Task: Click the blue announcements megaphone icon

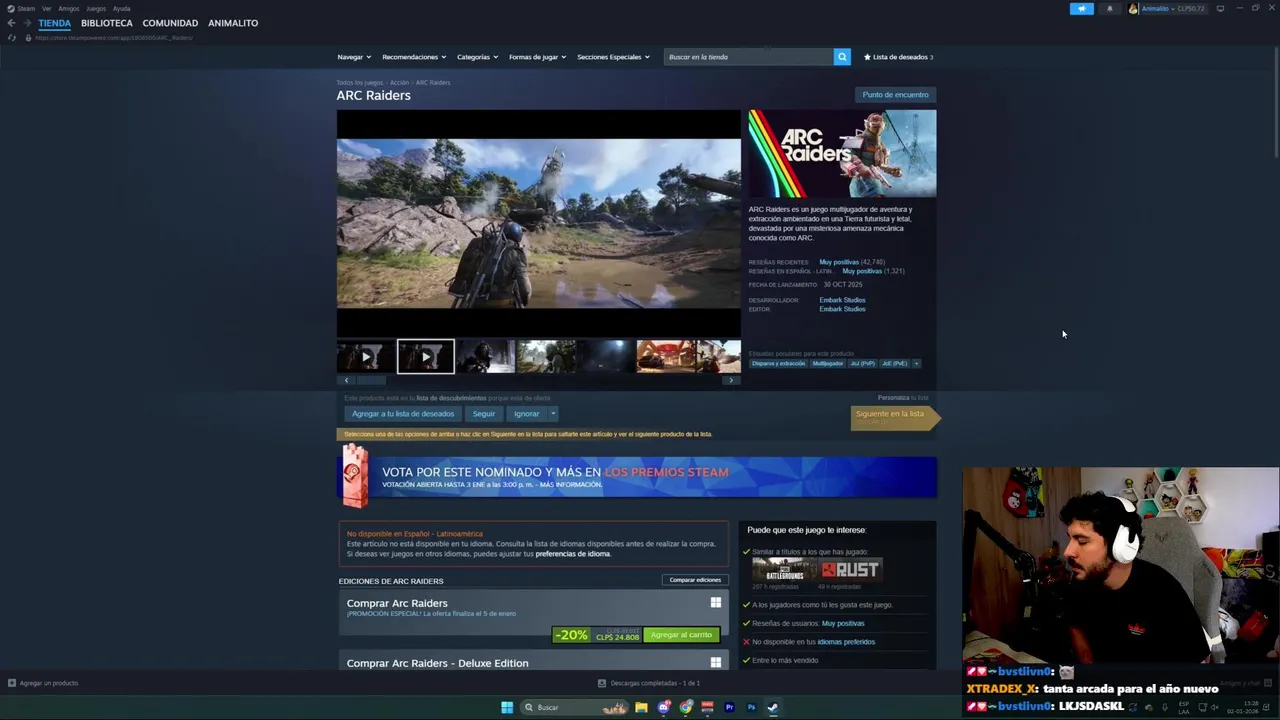Action: point(1082,8)
